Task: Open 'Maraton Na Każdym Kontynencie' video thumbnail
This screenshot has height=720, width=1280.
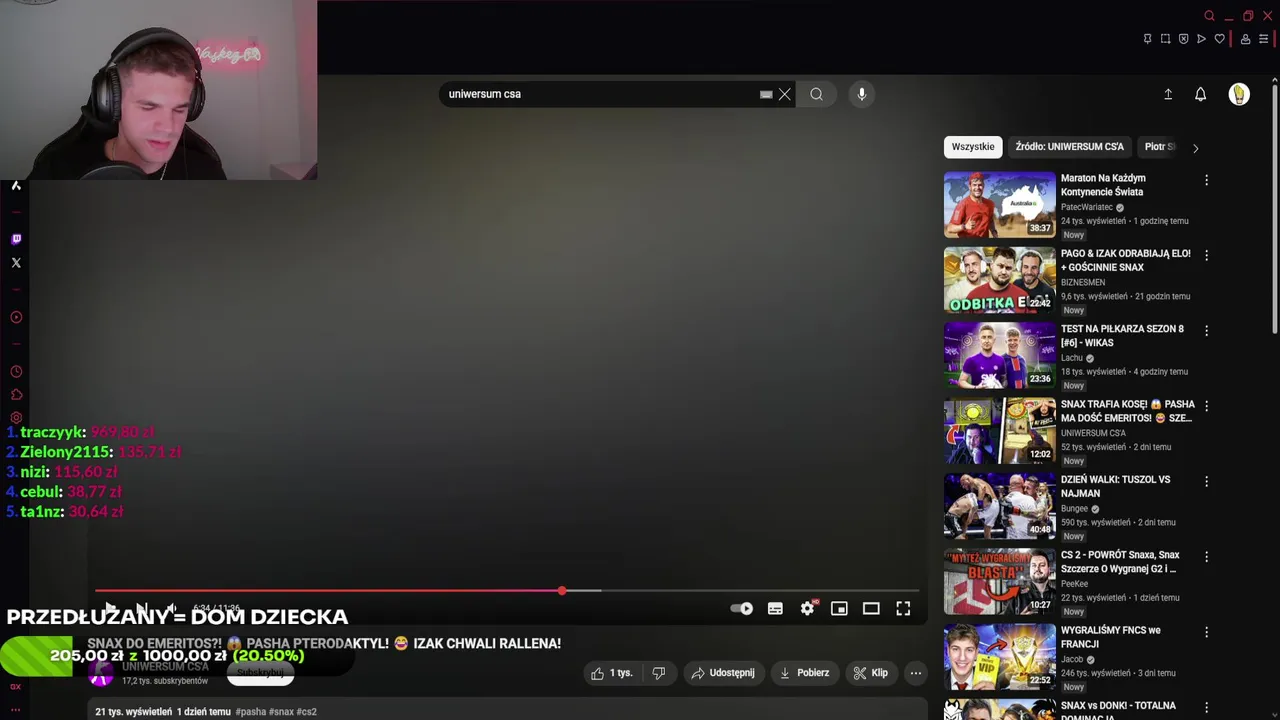Action: tap(999, 205)
